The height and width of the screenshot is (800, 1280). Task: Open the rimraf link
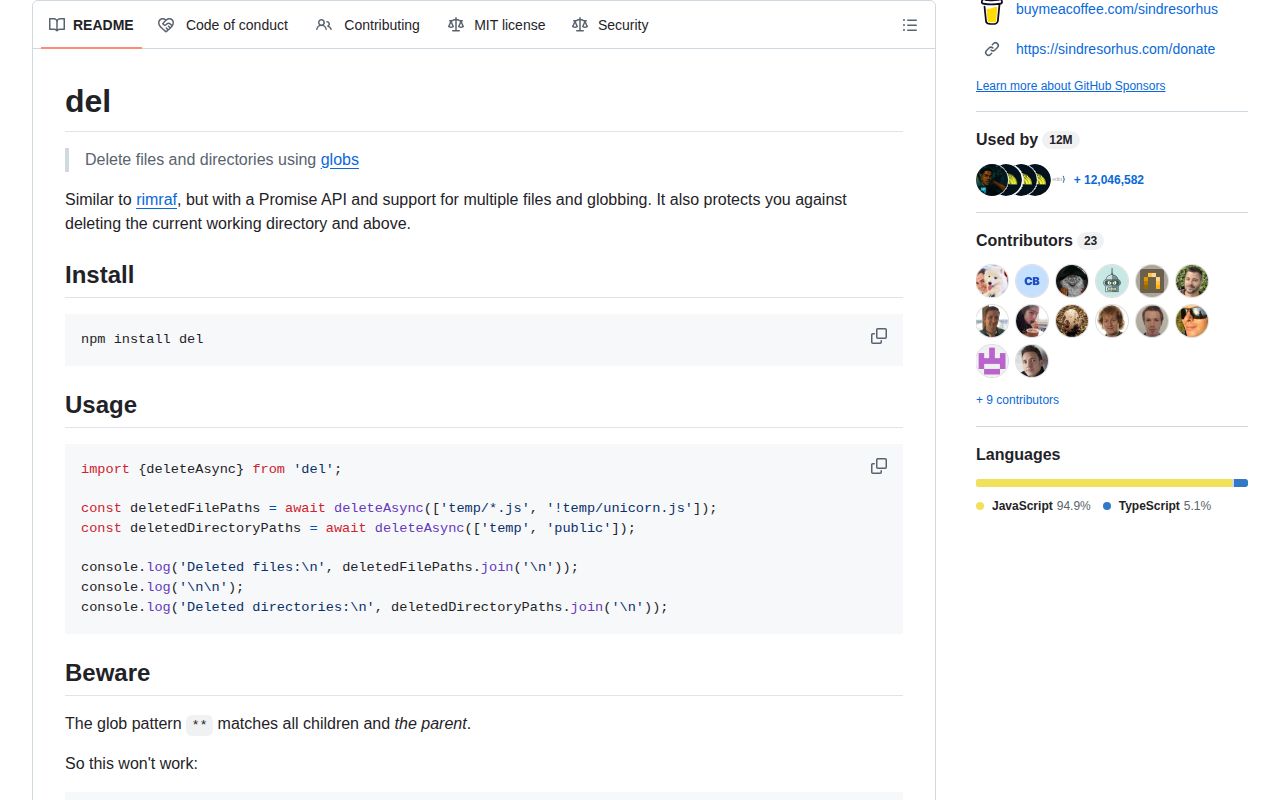[x=157, y=199]
